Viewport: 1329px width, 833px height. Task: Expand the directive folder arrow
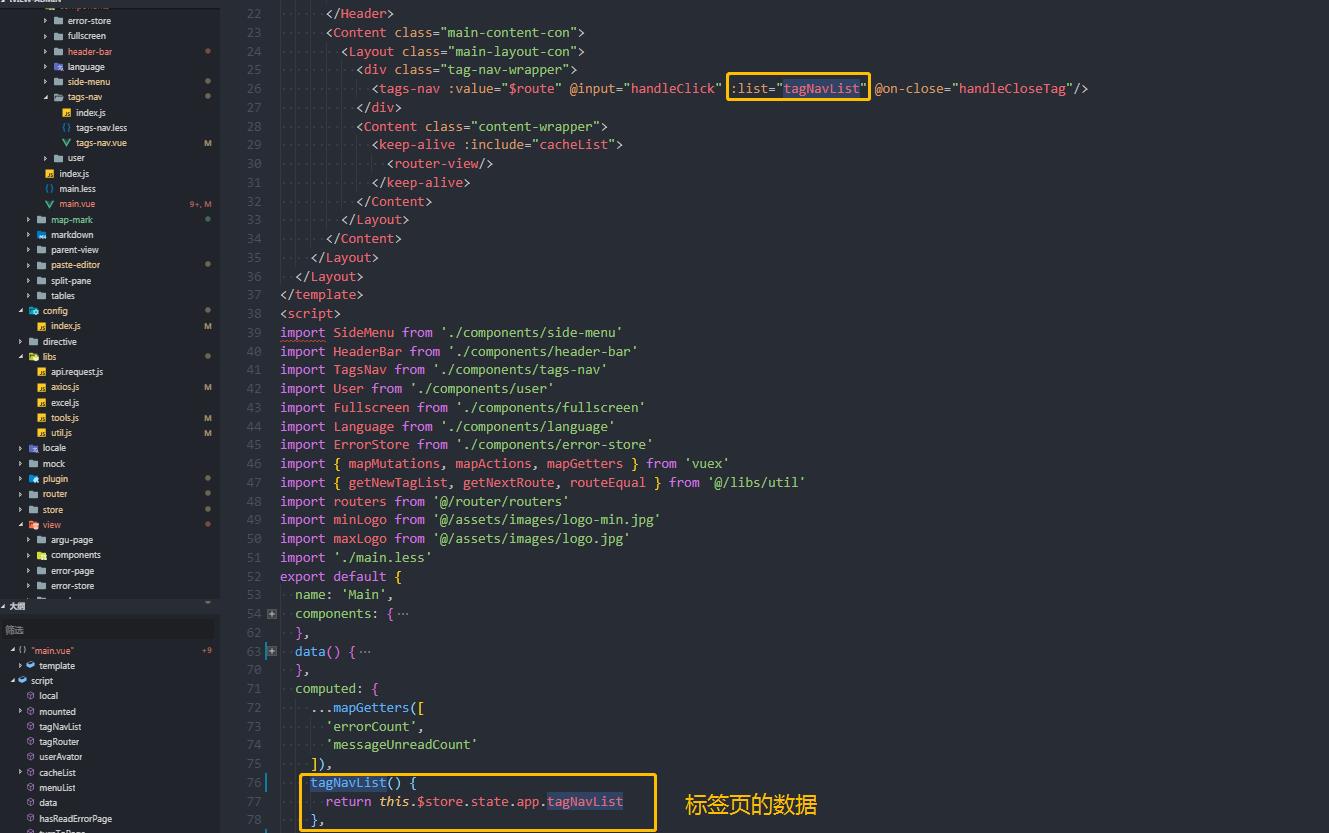[x=21, y=342]
